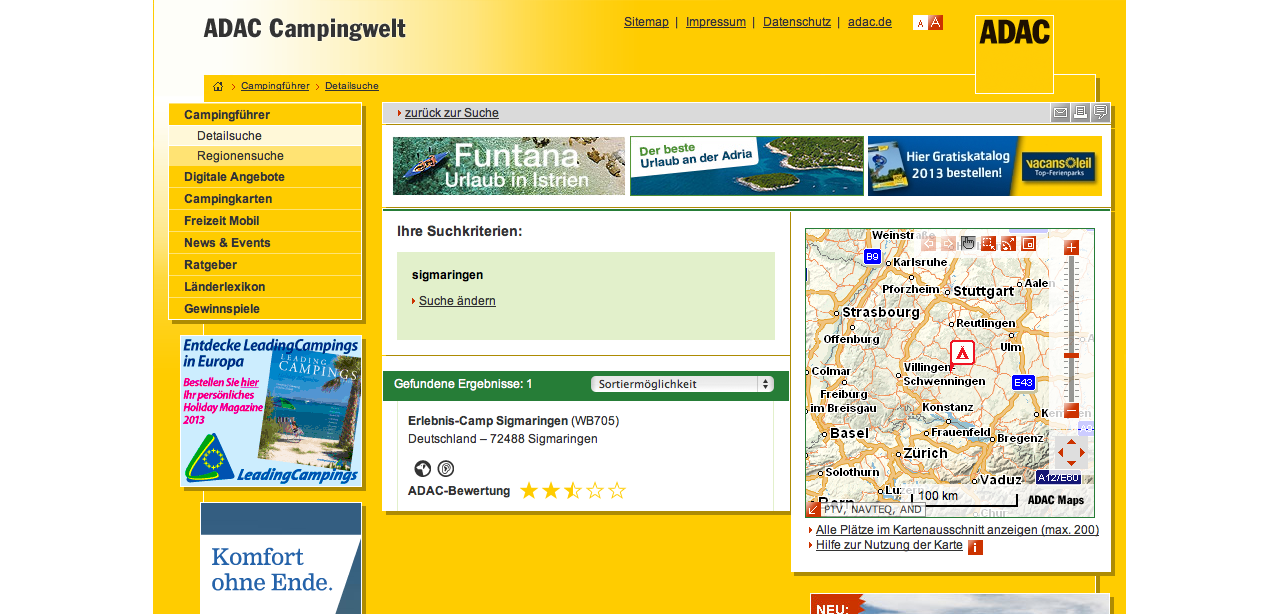This screenshot has height=614, width=1280.
Task: Click the home icon in breadcrumb
Action: point(218,87)
